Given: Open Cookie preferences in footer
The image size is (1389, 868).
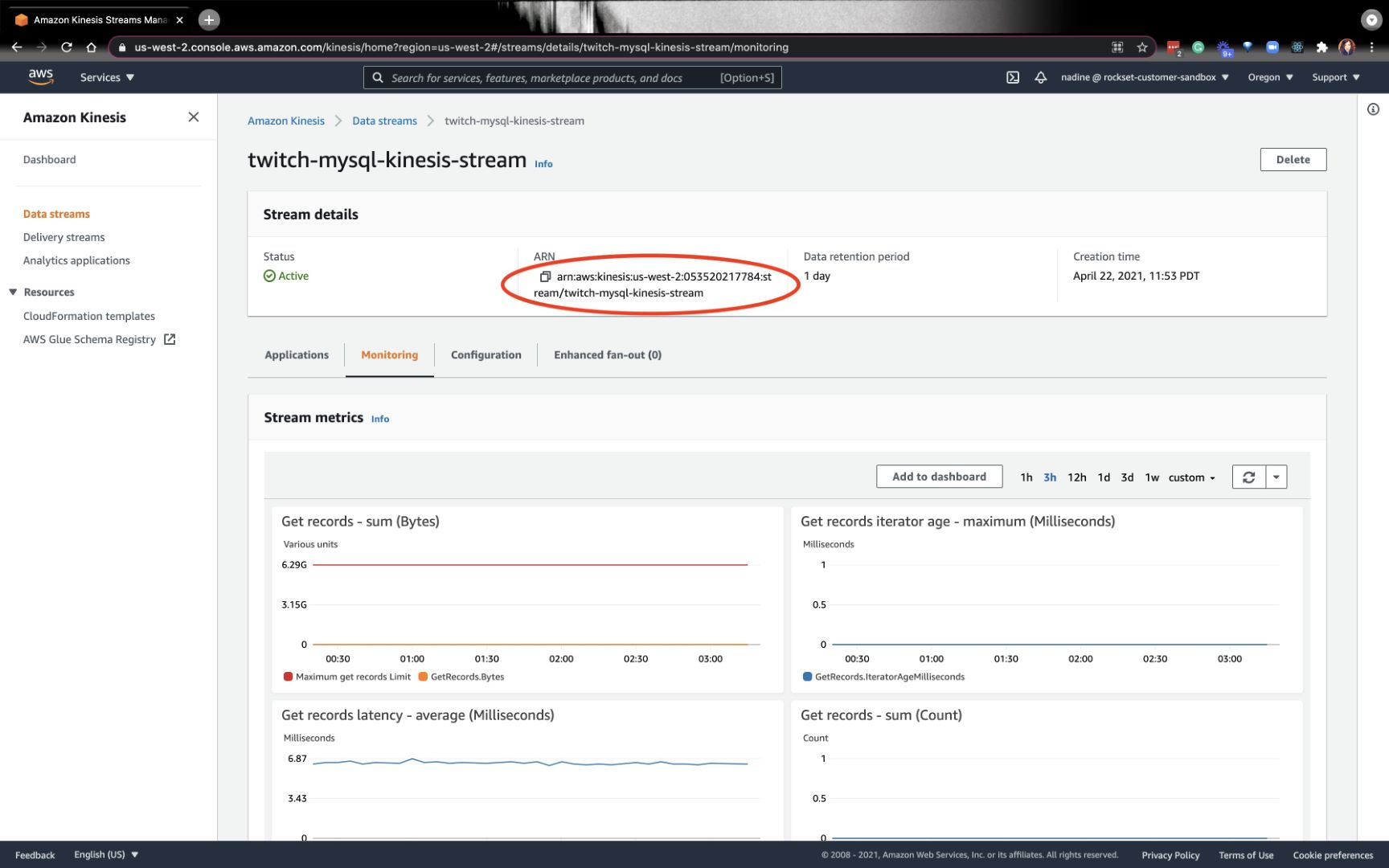Looking at the screenshot, I should coord(1333,855).
